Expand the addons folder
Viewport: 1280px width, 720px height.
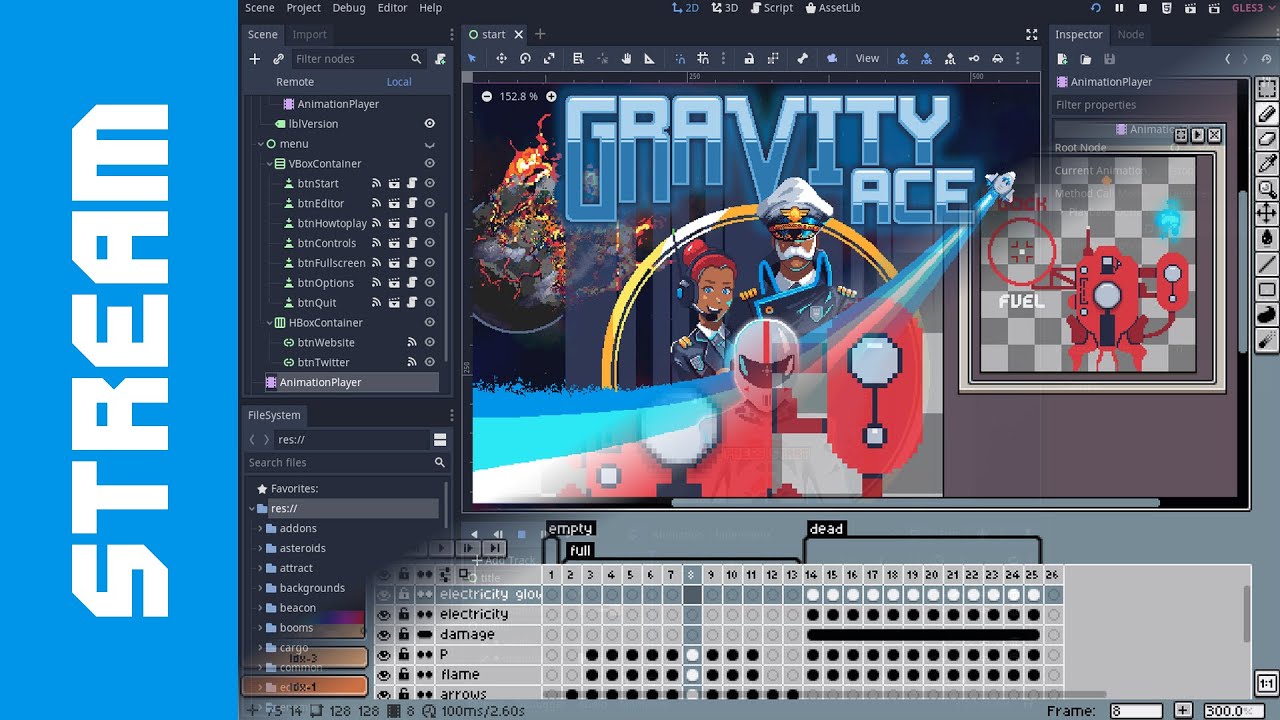[x=260, y=528]
